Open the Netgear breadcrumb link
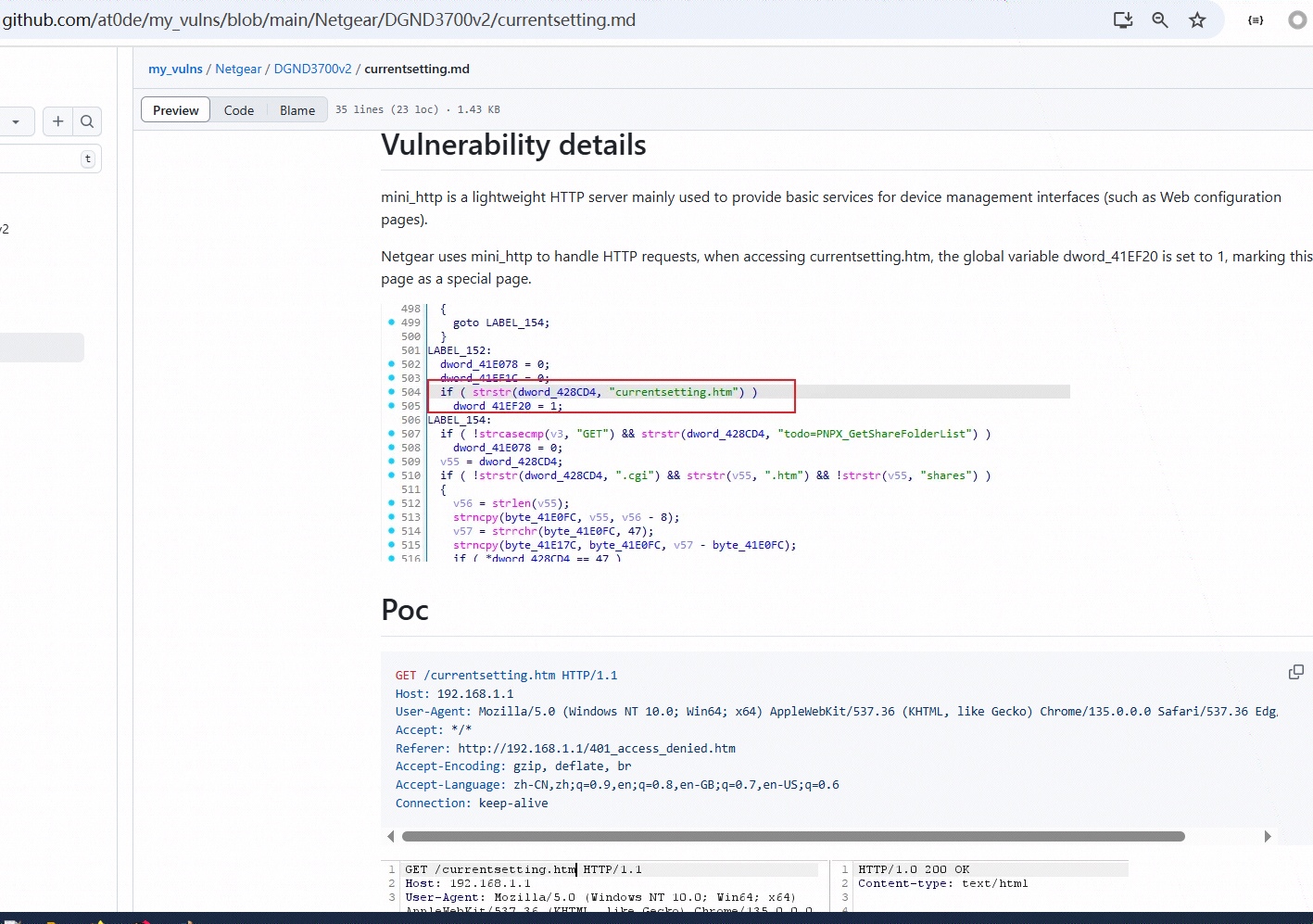This screenshot has width=1313, height=924. tap(238, 69)
